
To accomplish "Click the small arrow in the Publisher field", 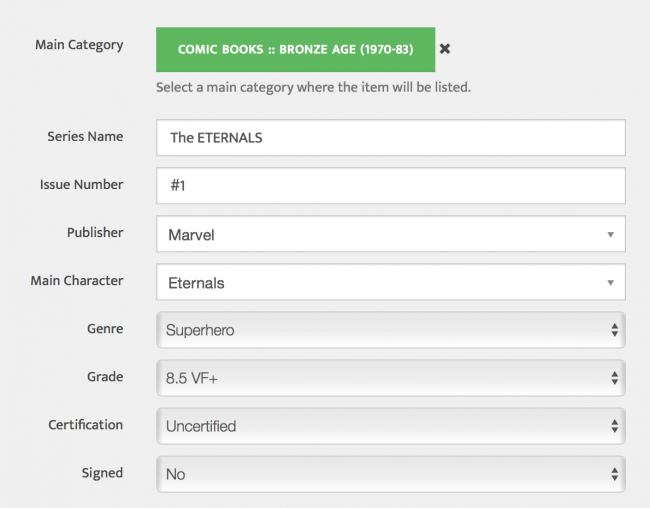I will [x=610, y=235].
